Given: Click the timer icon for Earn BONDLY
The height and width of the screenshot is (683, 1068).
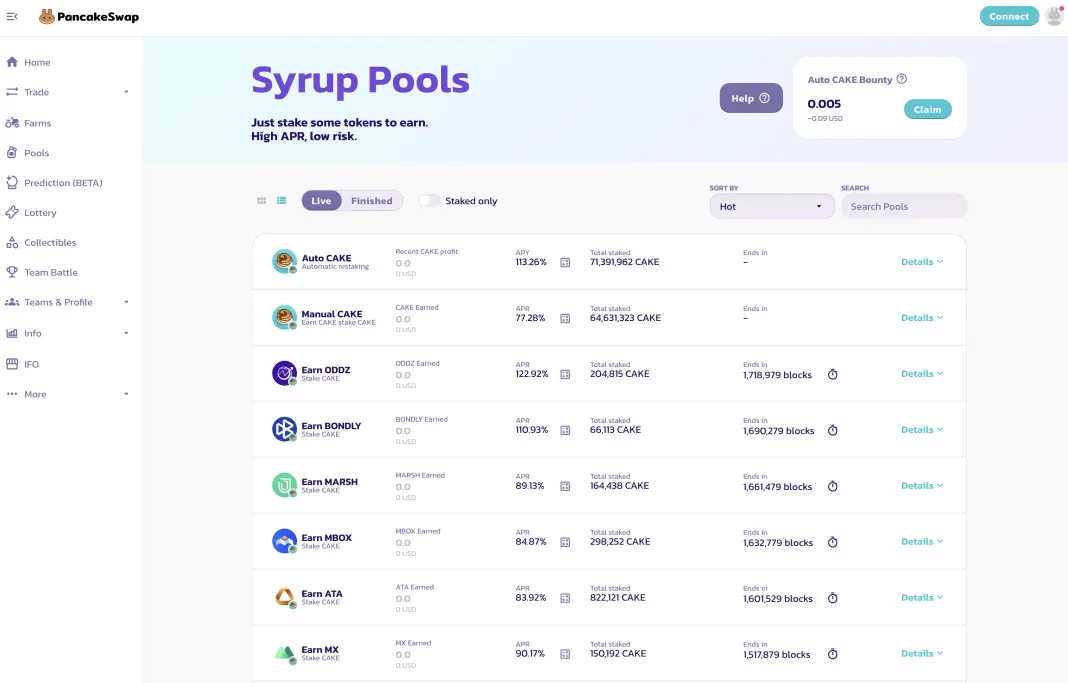Looking at the screenshot, I should pos(832,430).
